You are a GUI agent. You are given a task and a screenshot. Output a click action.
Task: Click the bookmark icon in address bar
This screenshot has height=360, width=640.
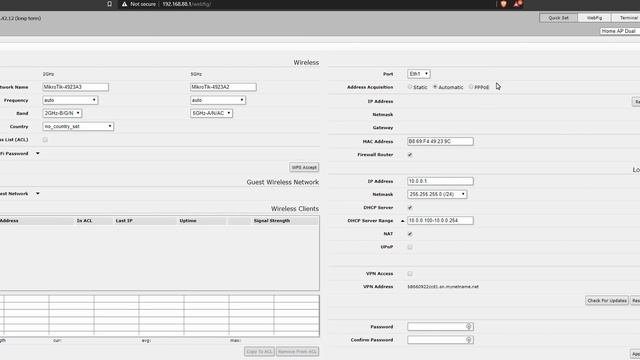[x=109, y=4]
